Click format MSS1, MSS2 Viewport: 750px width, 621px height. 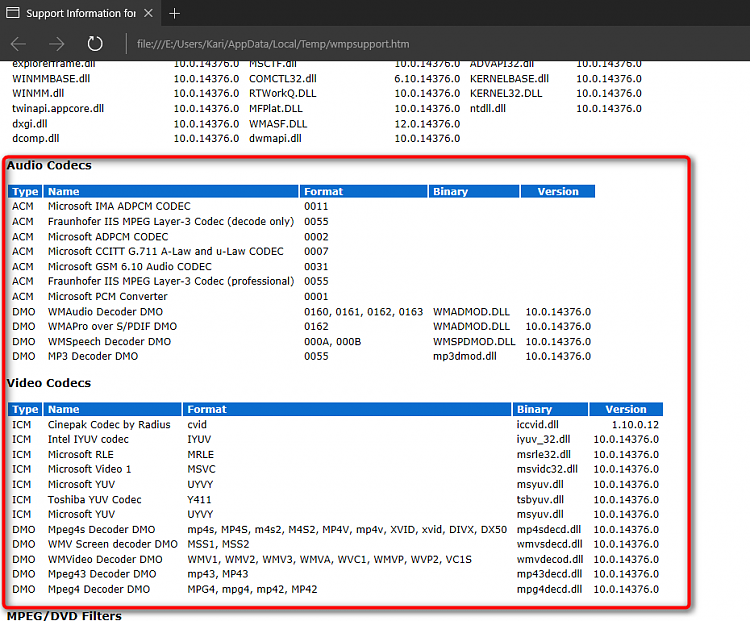[x=218, y=544]
